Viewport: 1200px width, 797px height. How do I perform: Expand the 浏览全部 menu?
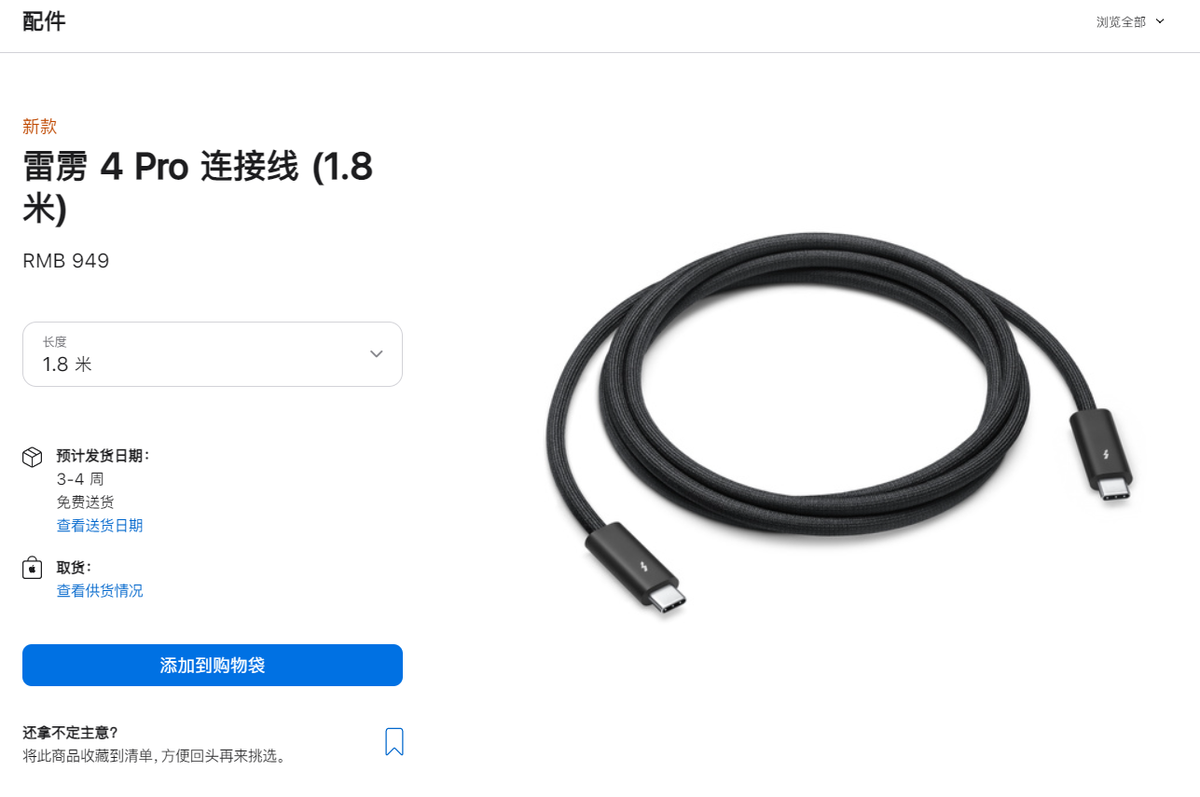tap(1130, 21)
